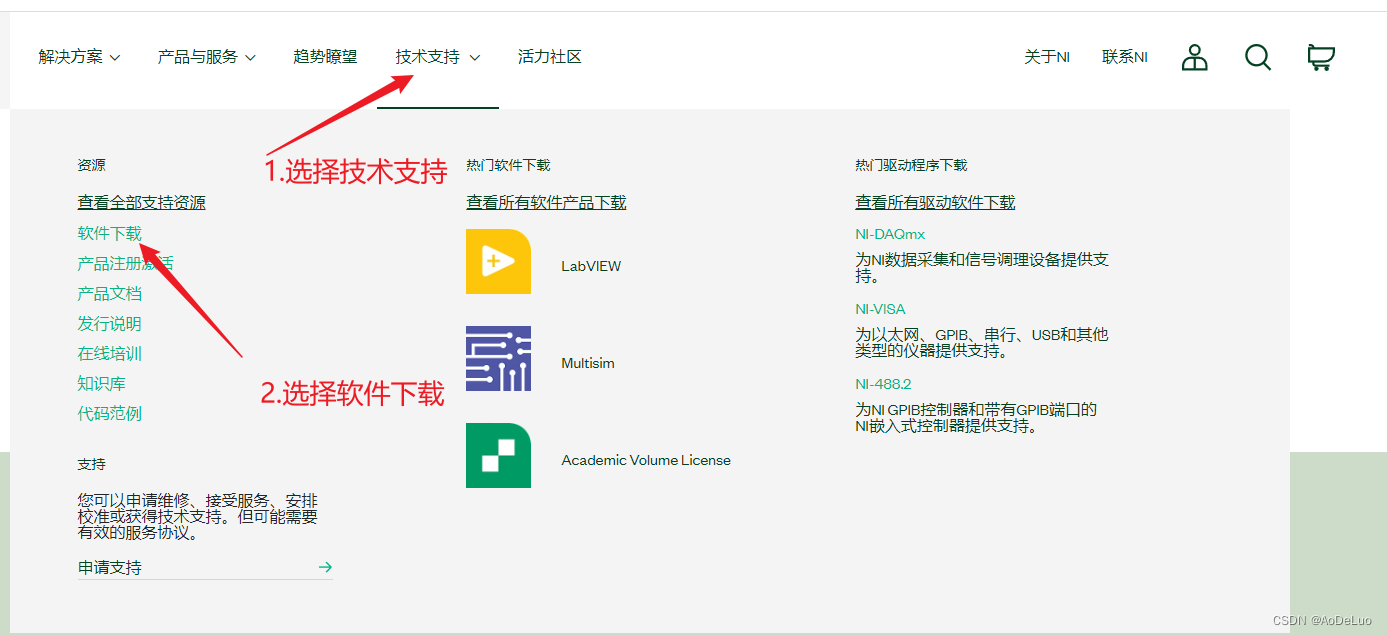The height and width of the screenshot is (635, 1387).
Task: Open the 在线培训 link
Action: pyautogui.click(x=110, y=353)
